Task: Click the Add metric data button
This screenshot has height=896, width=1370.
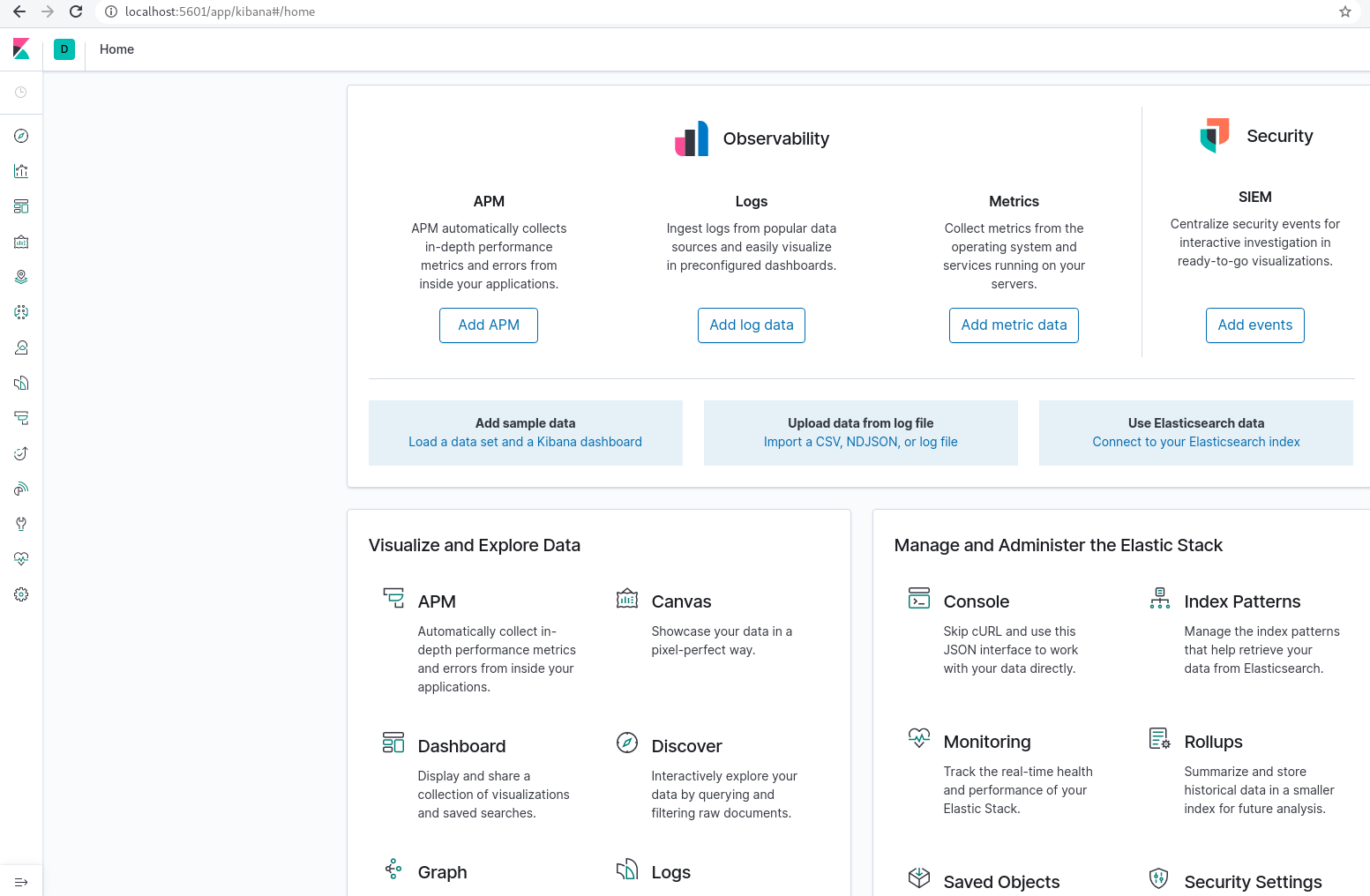Action: [1014, 325]
